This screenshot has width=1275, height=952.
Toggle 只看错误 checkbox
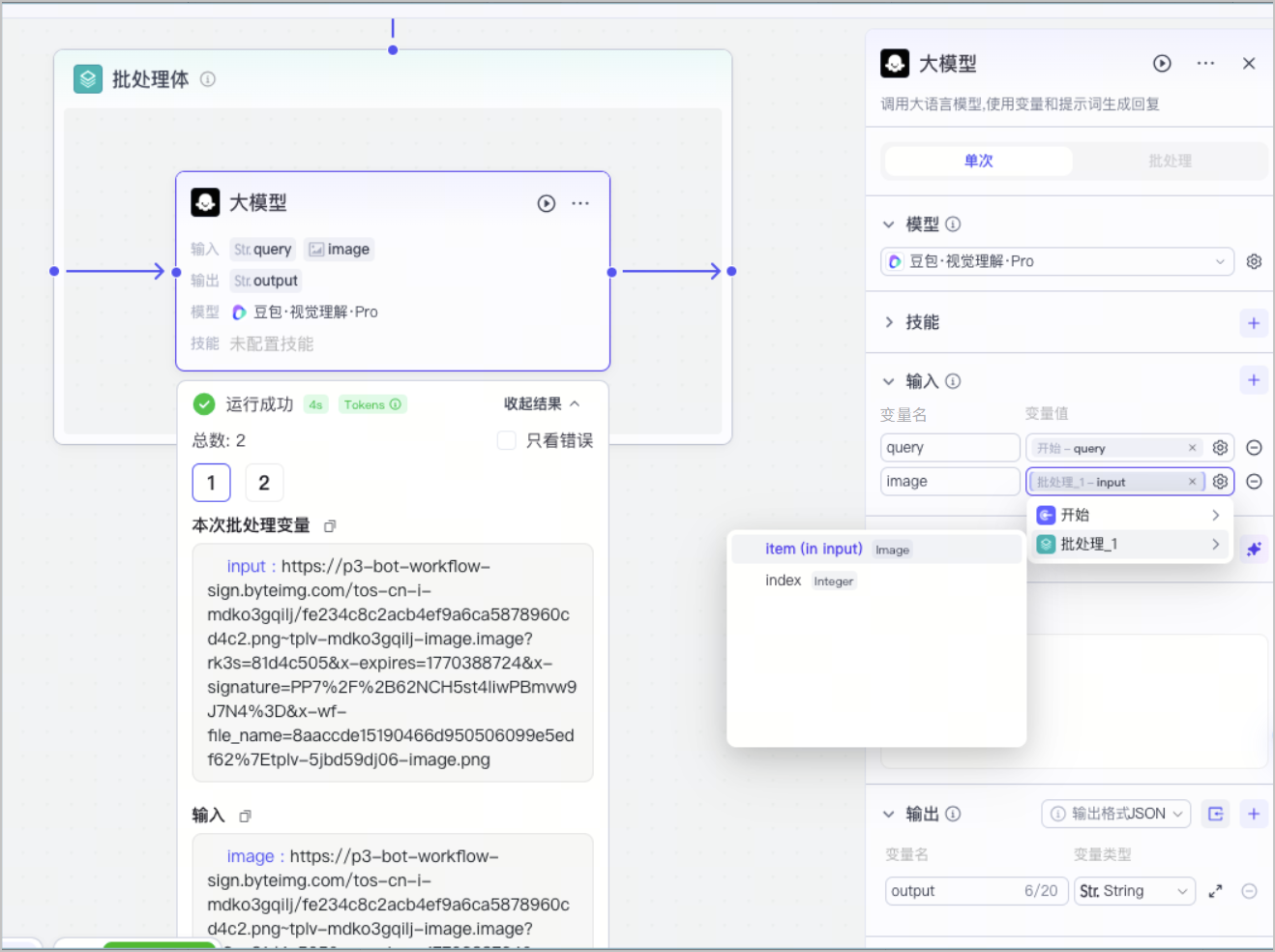click(x=506, y=440)
